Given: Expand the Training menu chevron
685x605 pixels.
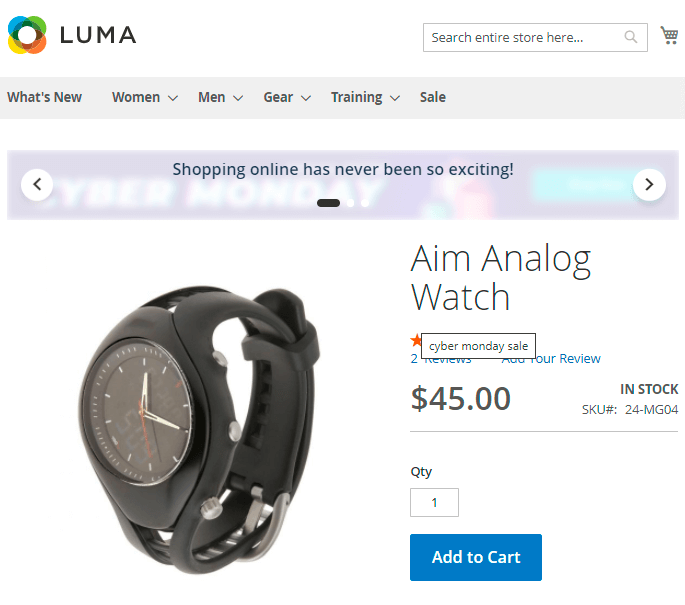Looking at the screenshot, I should [x=394, y=98].
